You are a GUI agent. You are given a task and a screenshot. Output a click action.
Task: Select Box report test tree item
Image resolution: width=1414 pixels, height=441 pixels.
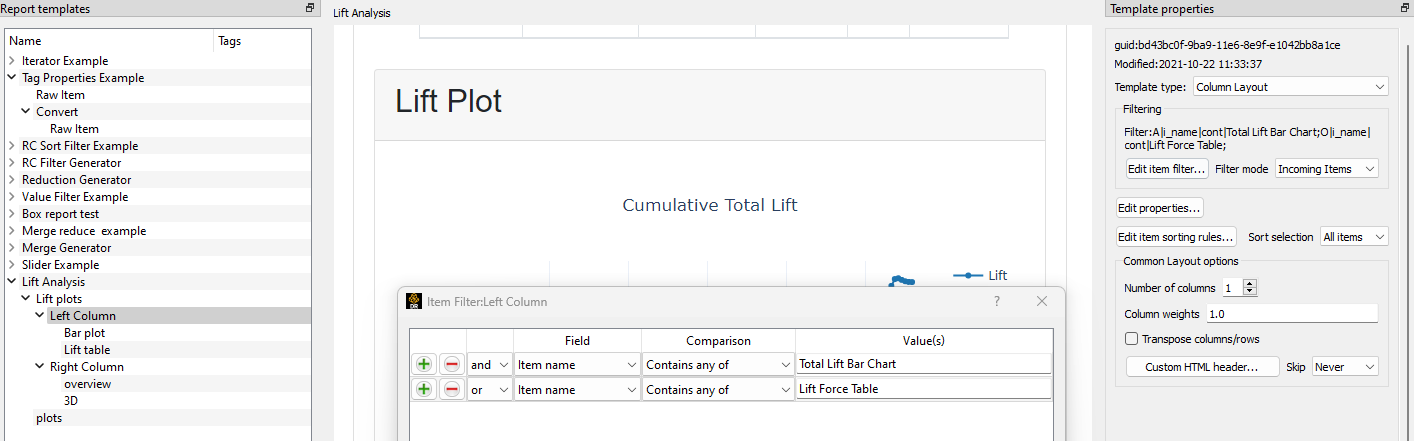[61, 214]
